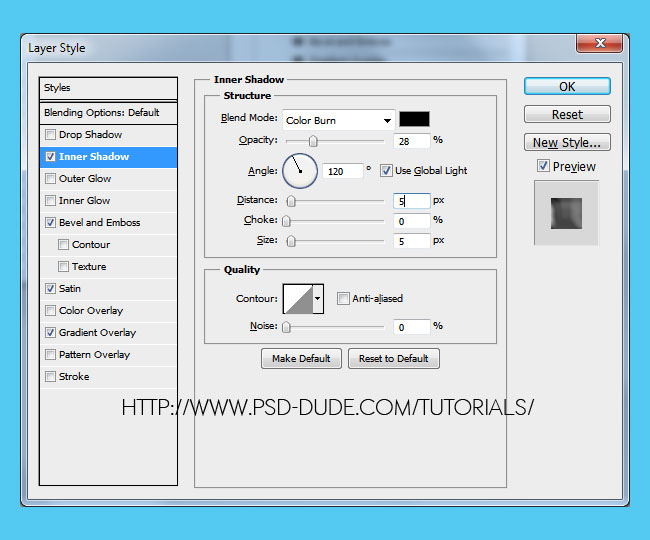Select the Satin effect label
This screenshot has width=650, height=540.
point(70,288)
